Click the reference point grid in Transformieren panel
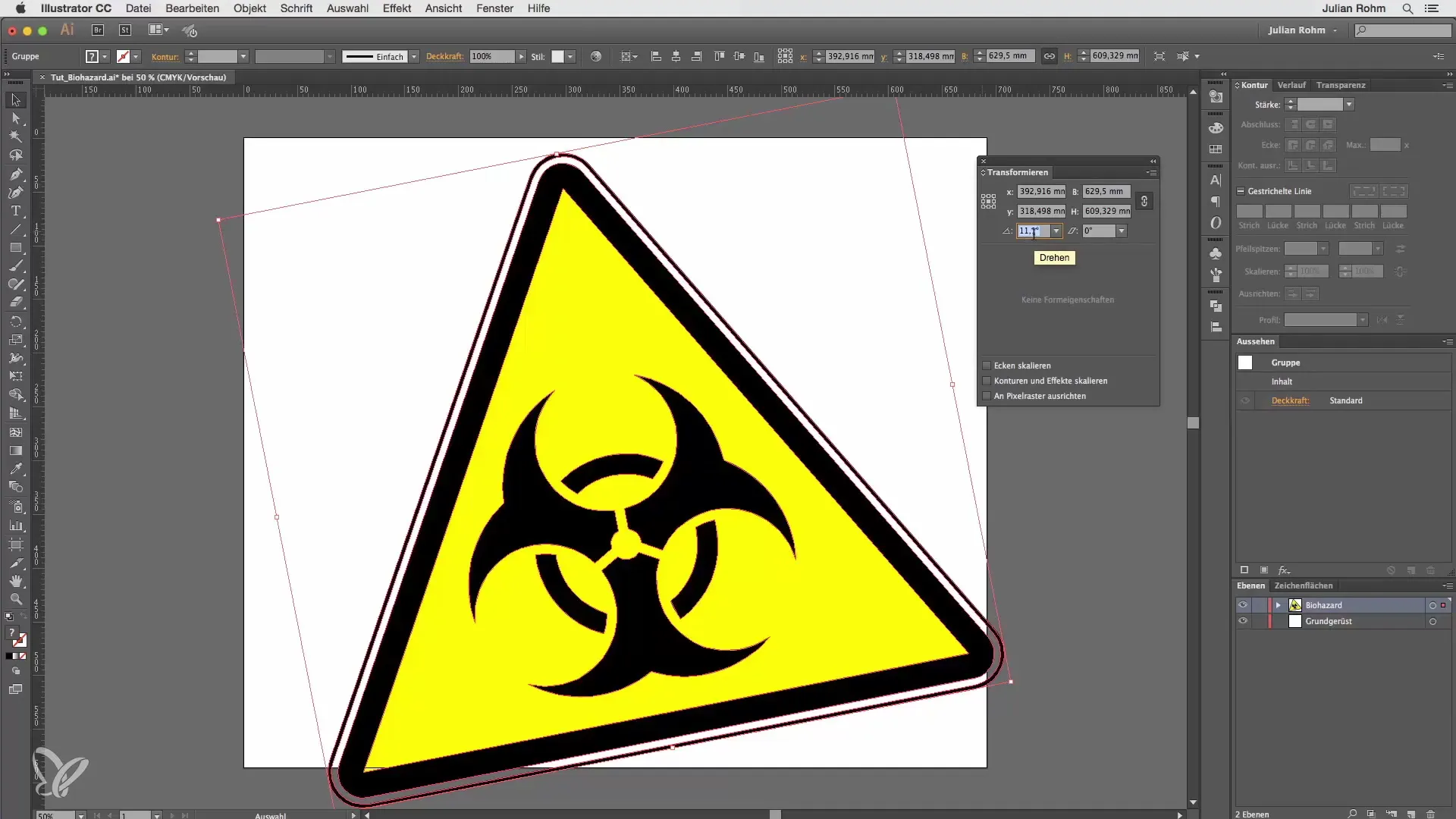 988,201
